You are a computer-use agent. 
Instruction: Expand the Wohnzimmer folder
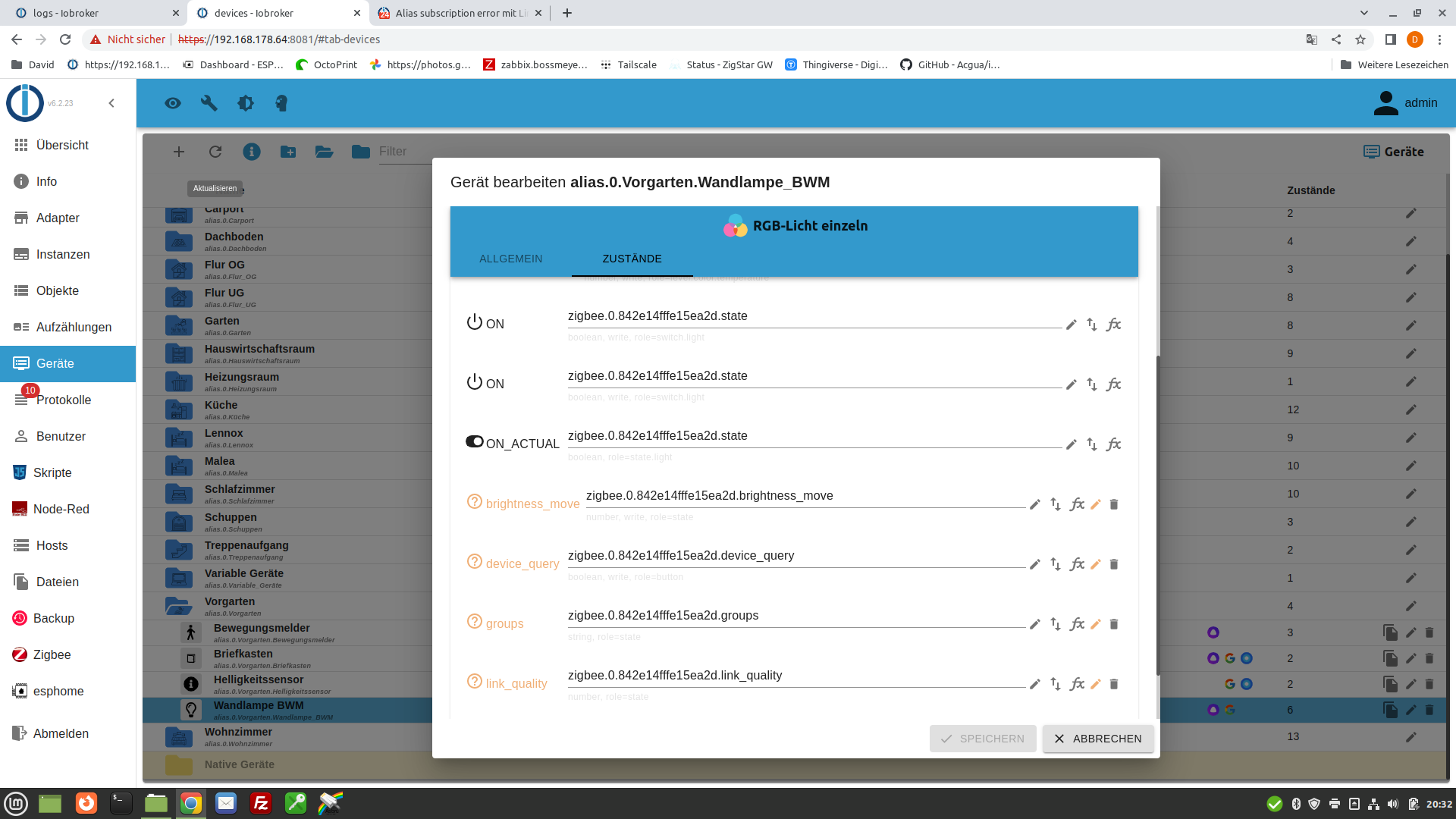click(179, 736)
